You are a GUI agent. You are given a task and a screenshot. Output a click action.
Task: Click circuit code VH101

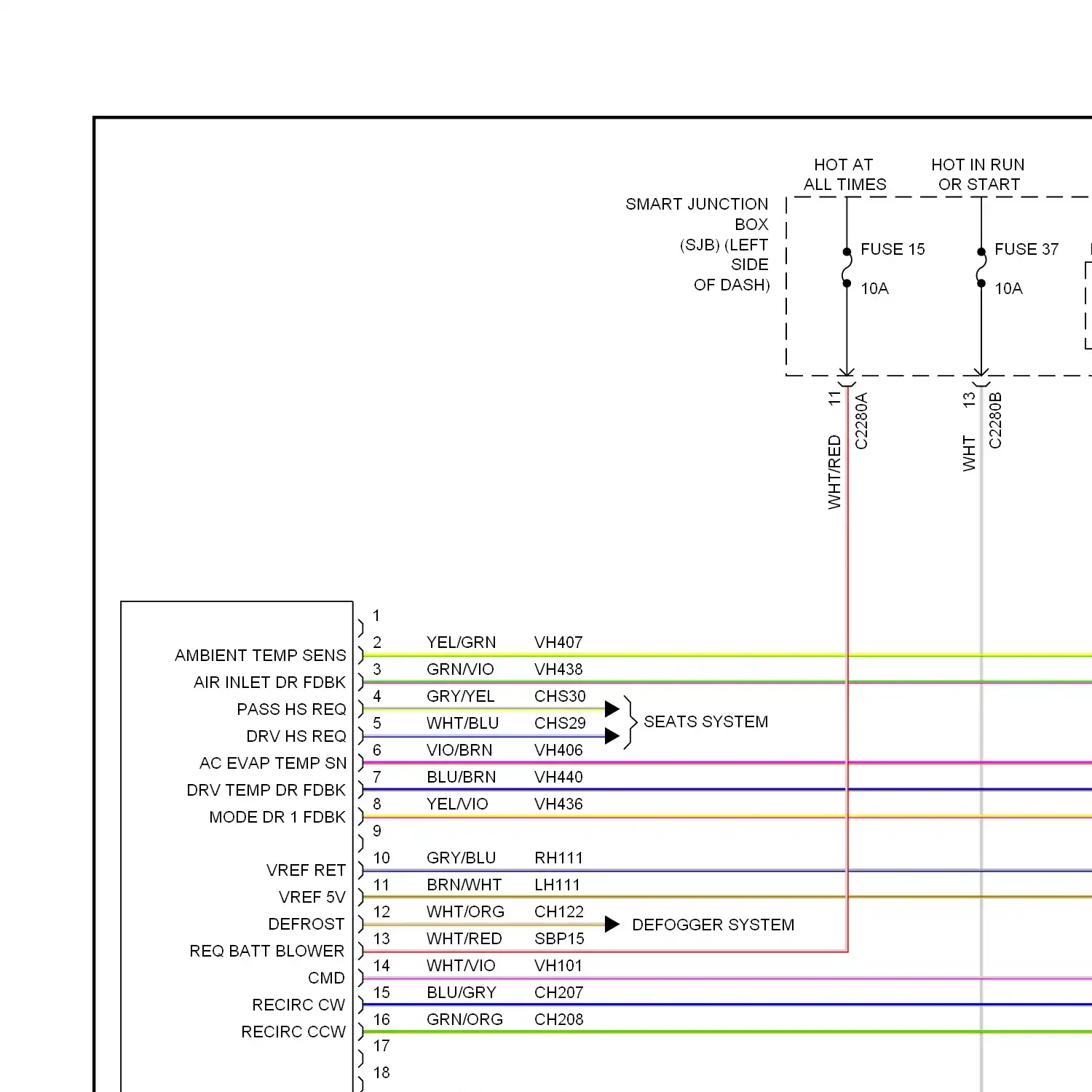(558, 965)
